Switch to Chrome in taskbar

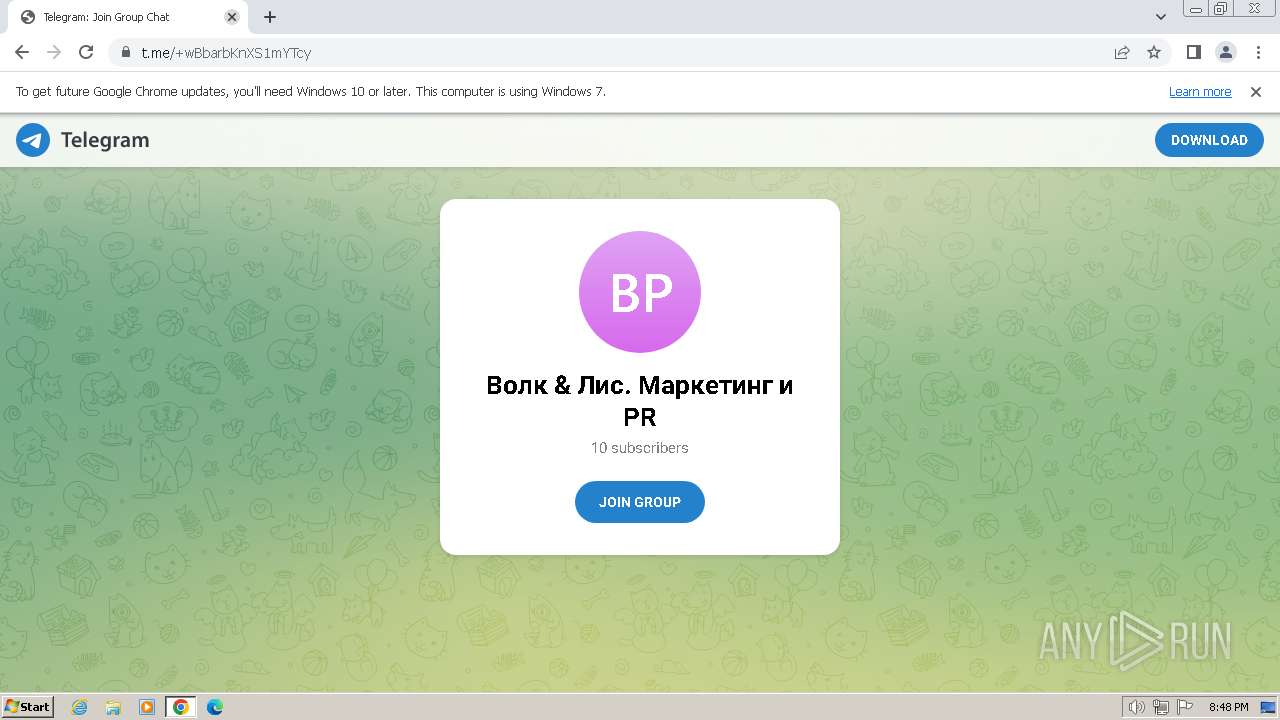pyautogui.click(x=181, y=707)
